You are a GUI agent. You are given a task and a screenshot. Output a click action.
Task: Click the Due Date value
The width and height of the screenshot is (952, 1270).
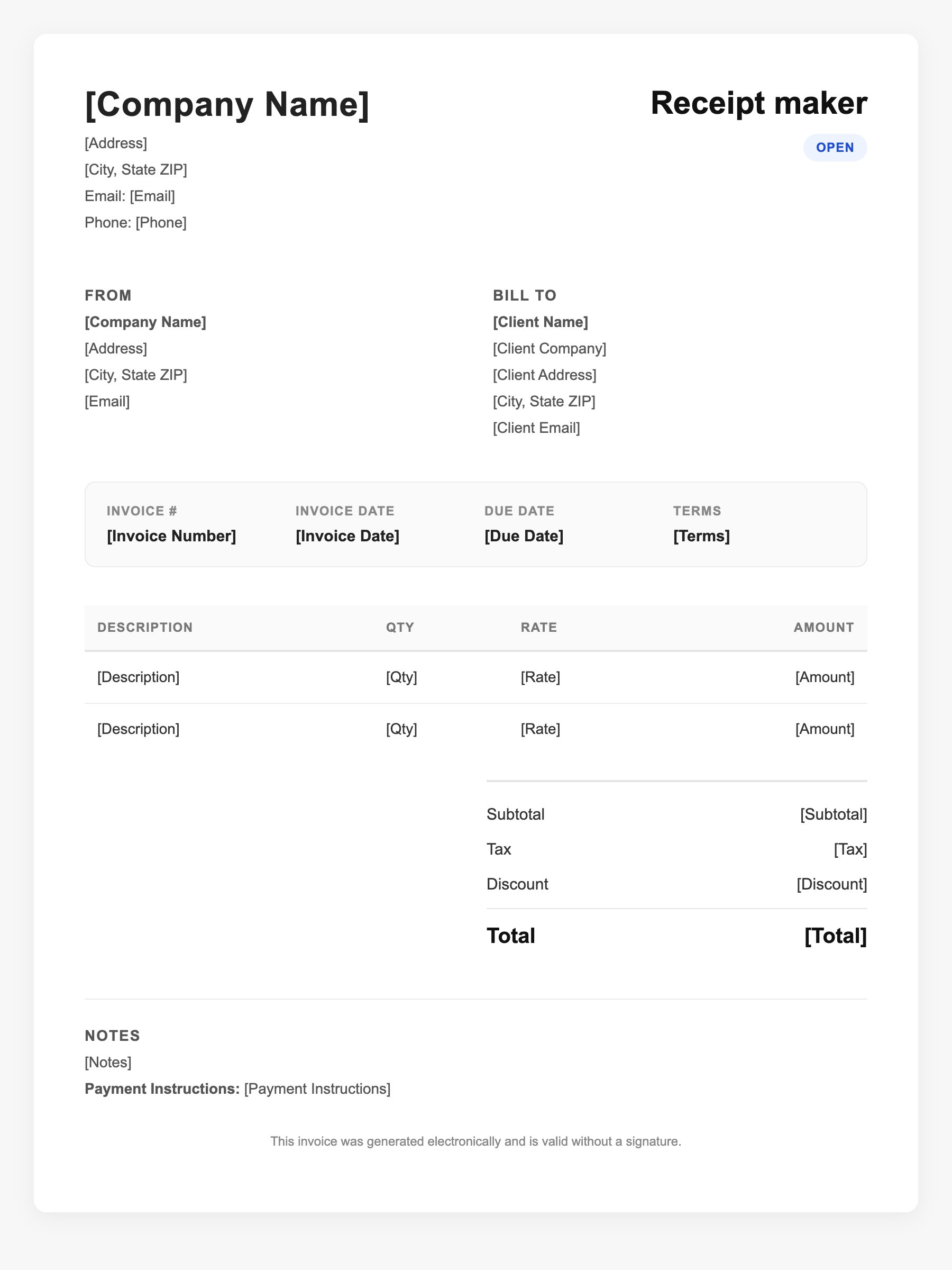(524, 536)
